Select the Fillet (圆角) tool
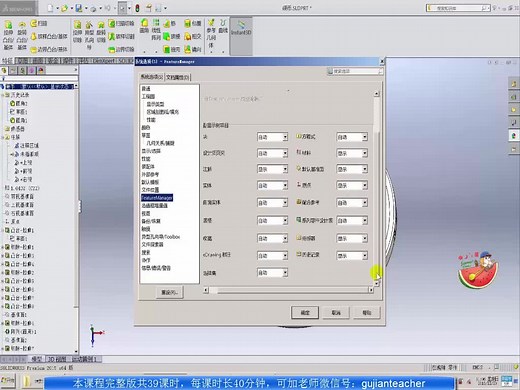The image size is (520, 390). coord(144,26)
